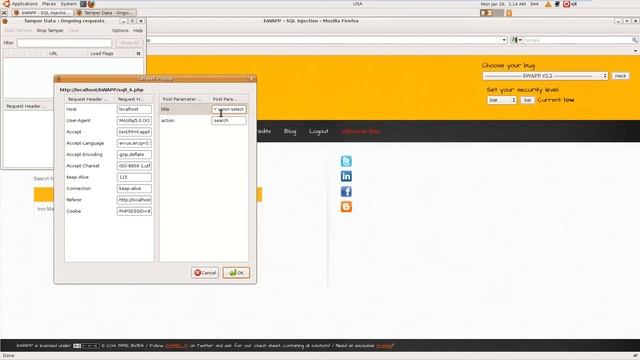Open Options in Tamper Data window
The height and width of the screenshot is (360, 640).
point(120,31)
